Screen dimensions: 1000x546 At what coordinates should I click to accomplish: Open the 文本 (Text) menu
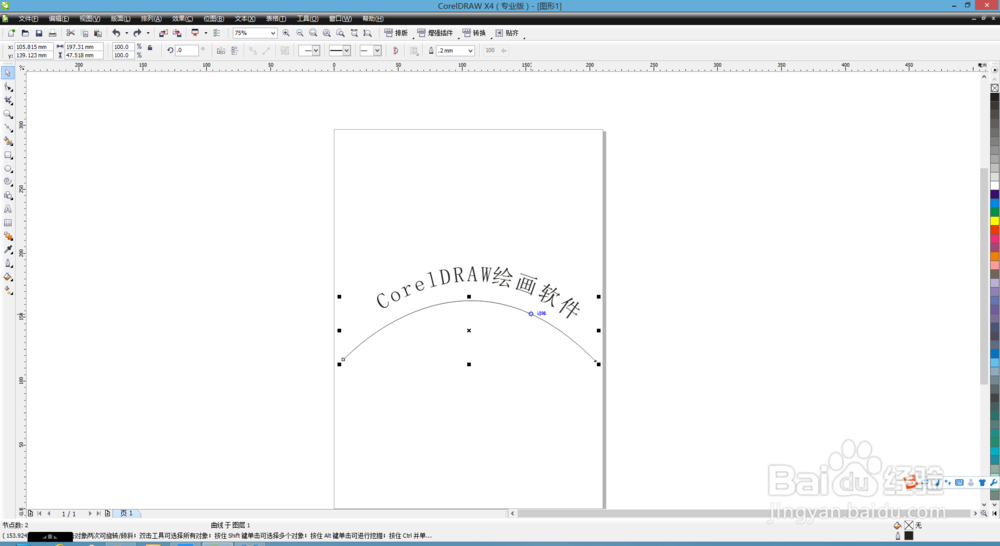click(245, 18)
